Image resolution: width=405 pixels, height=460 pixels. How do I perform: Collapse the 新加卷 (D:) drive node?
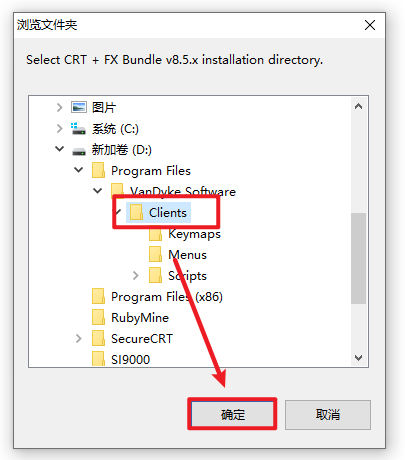point(60,149)
